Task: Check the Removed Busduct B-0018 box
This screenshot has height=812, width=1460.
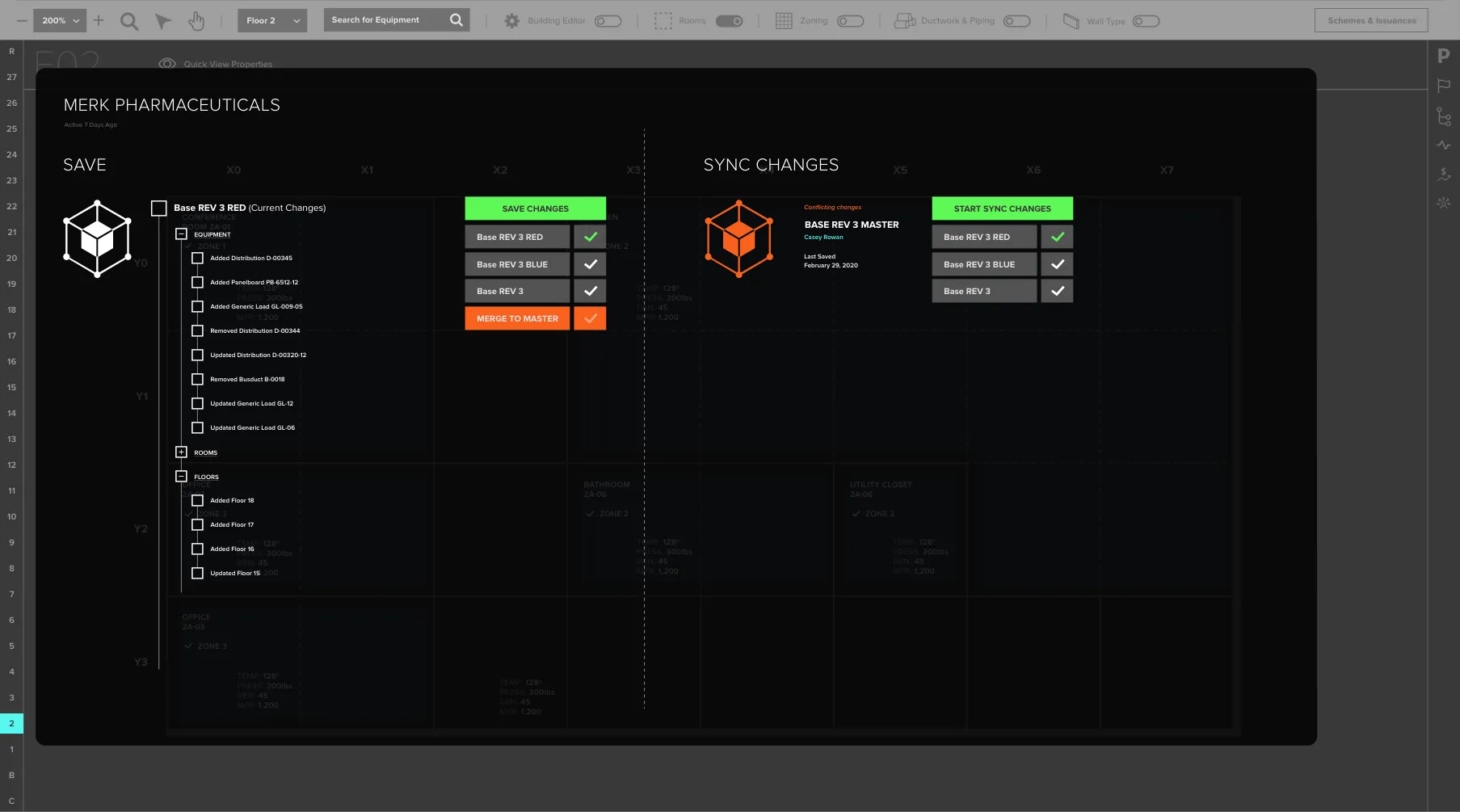Action: [x=197, y=380]
